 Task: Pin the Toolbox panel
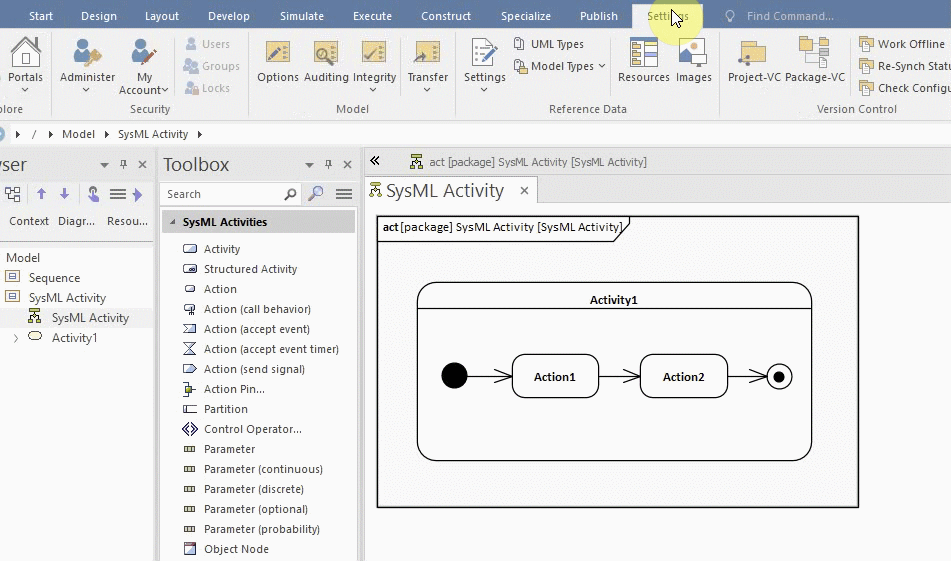(328, 165)
